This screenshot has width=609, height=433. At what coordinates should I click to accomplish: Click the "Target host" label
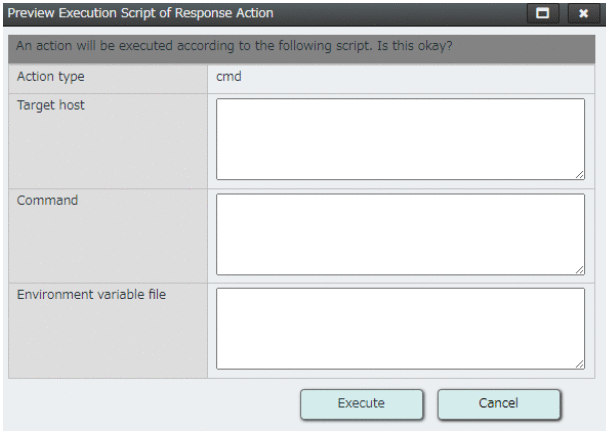point(51,105)
